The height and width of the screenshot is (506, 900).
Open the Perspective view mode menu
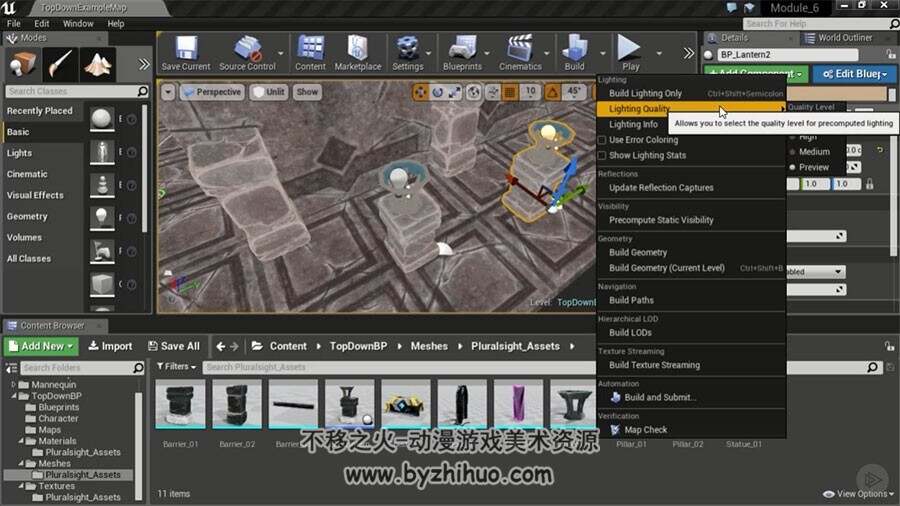[212, 92]
